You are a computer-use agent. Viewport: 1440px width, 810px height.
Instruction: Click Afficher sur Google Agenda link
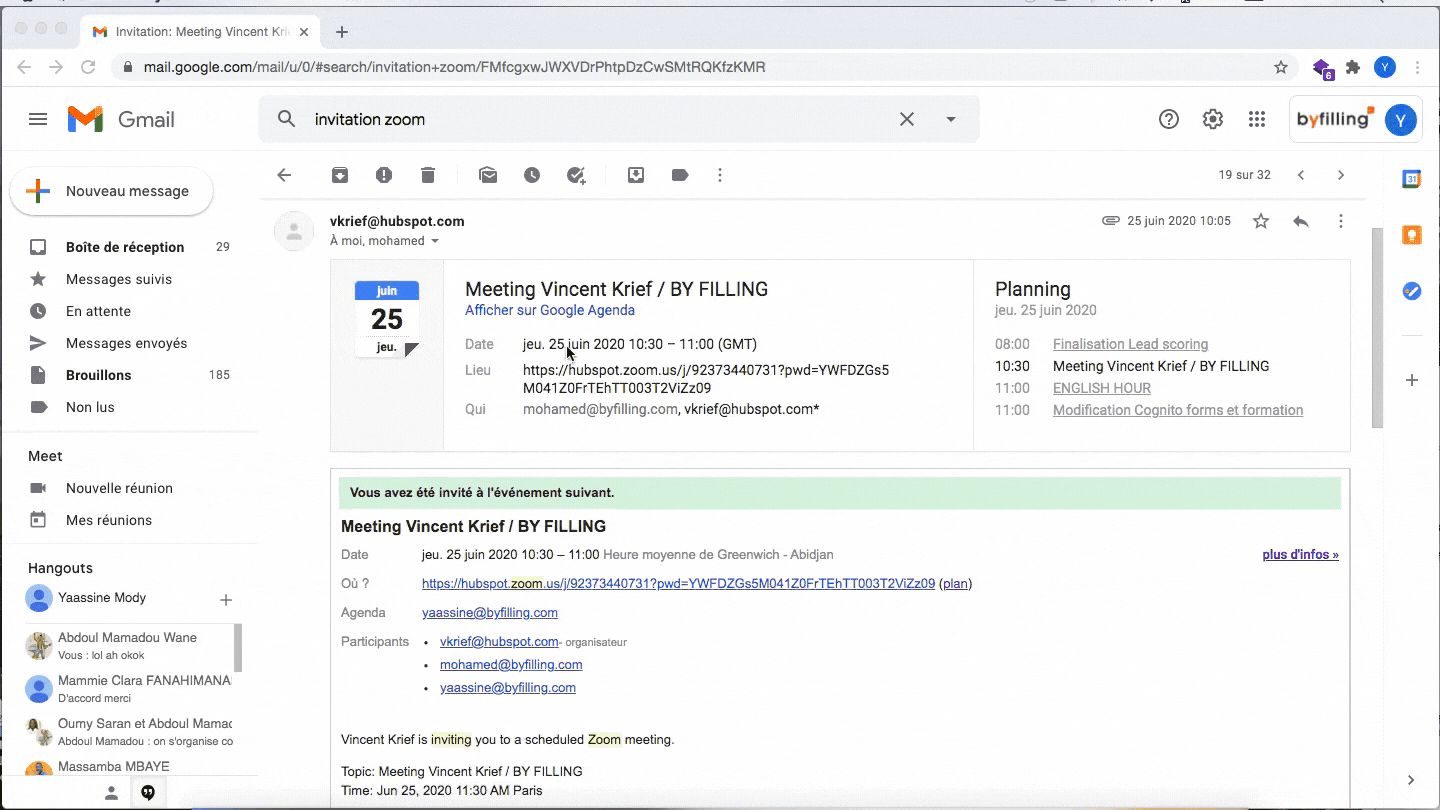550,310
